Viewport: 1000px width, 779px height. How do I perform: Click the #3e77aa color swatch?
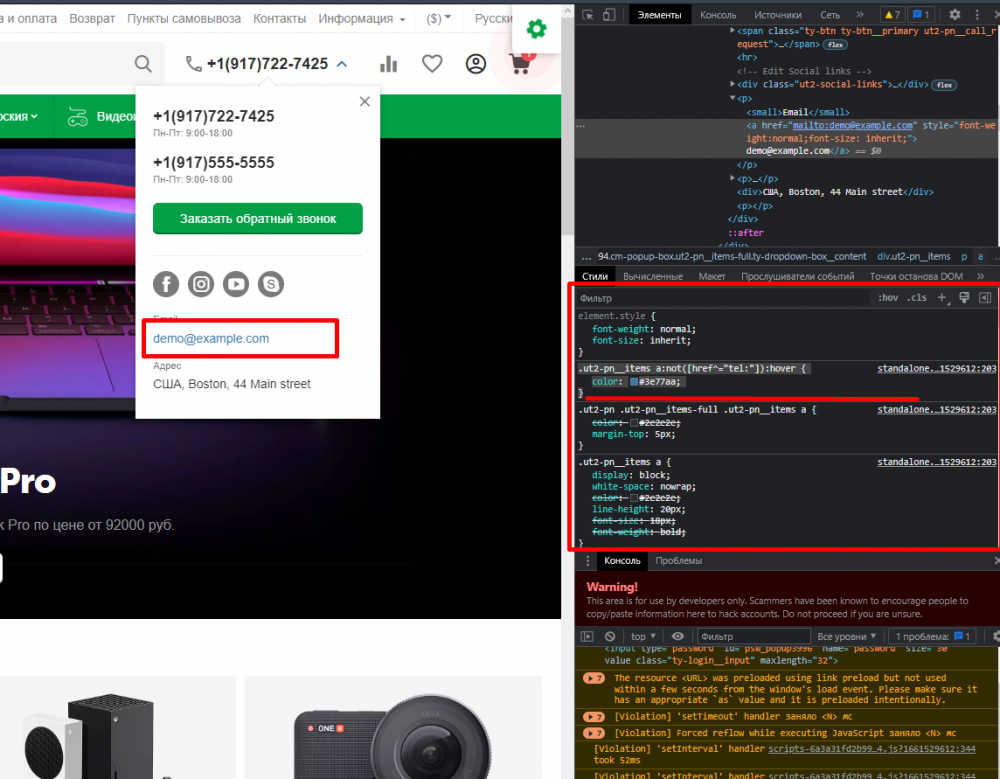coord(634,382)
